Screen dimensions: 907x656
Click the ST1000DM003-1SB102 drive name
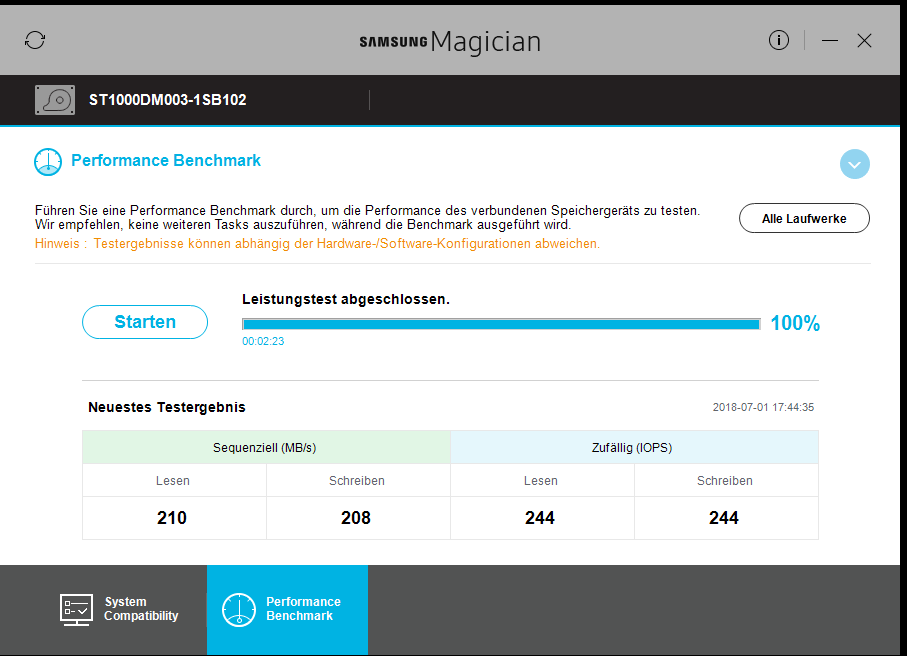168,99
